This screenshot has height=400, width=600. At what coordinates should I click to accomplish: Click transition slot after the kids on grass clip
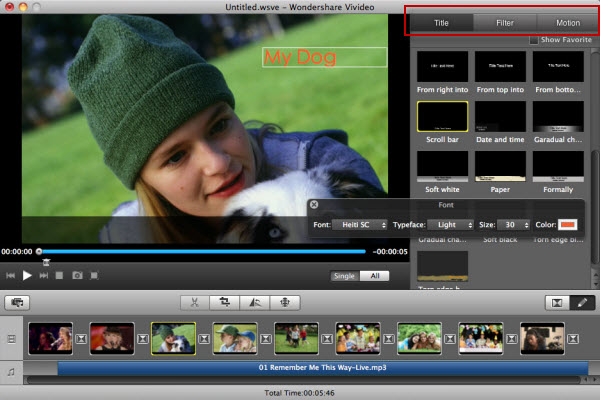click(x=327, y=339)
